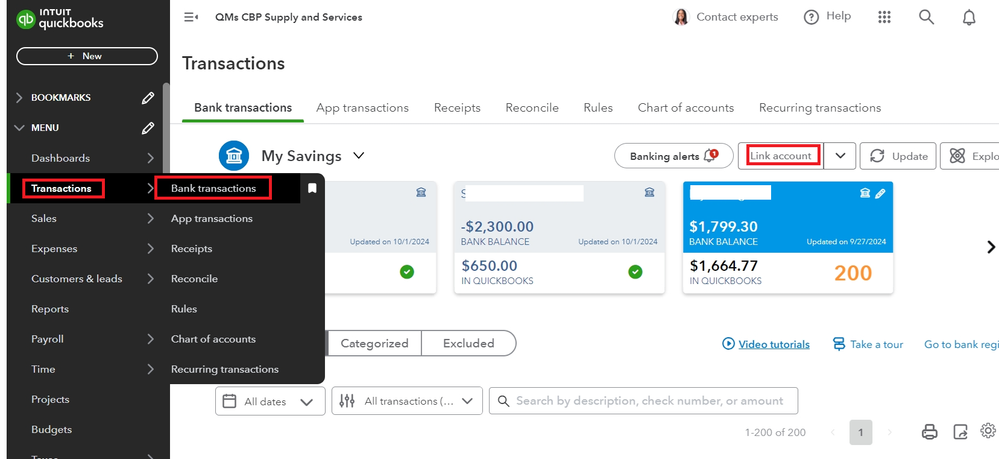Click bookmark icon beside Bank transactions
Screen dimensions: 999x459
tap(312, 188)
